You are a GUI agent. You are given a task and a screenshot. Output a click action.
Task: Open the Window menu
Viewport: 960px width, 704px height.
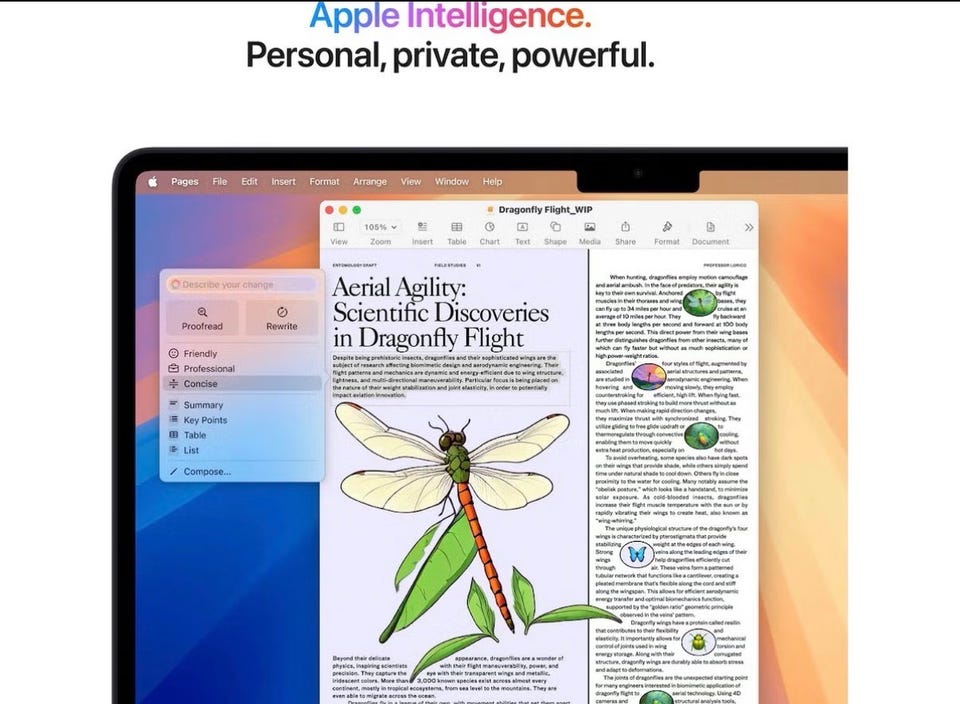[452, 181]
